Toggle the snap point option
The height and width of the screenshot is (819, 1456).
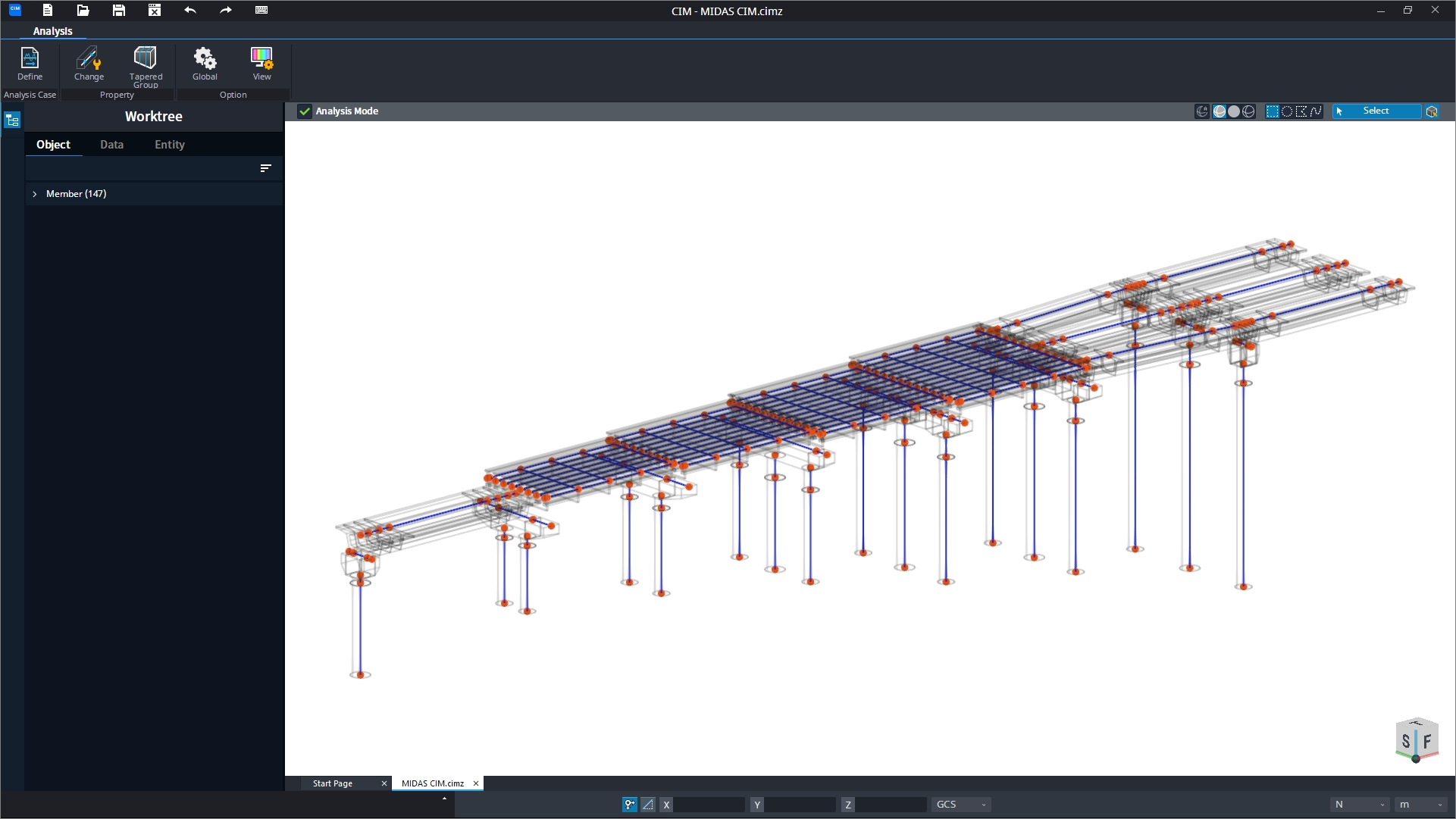(629, 805)
